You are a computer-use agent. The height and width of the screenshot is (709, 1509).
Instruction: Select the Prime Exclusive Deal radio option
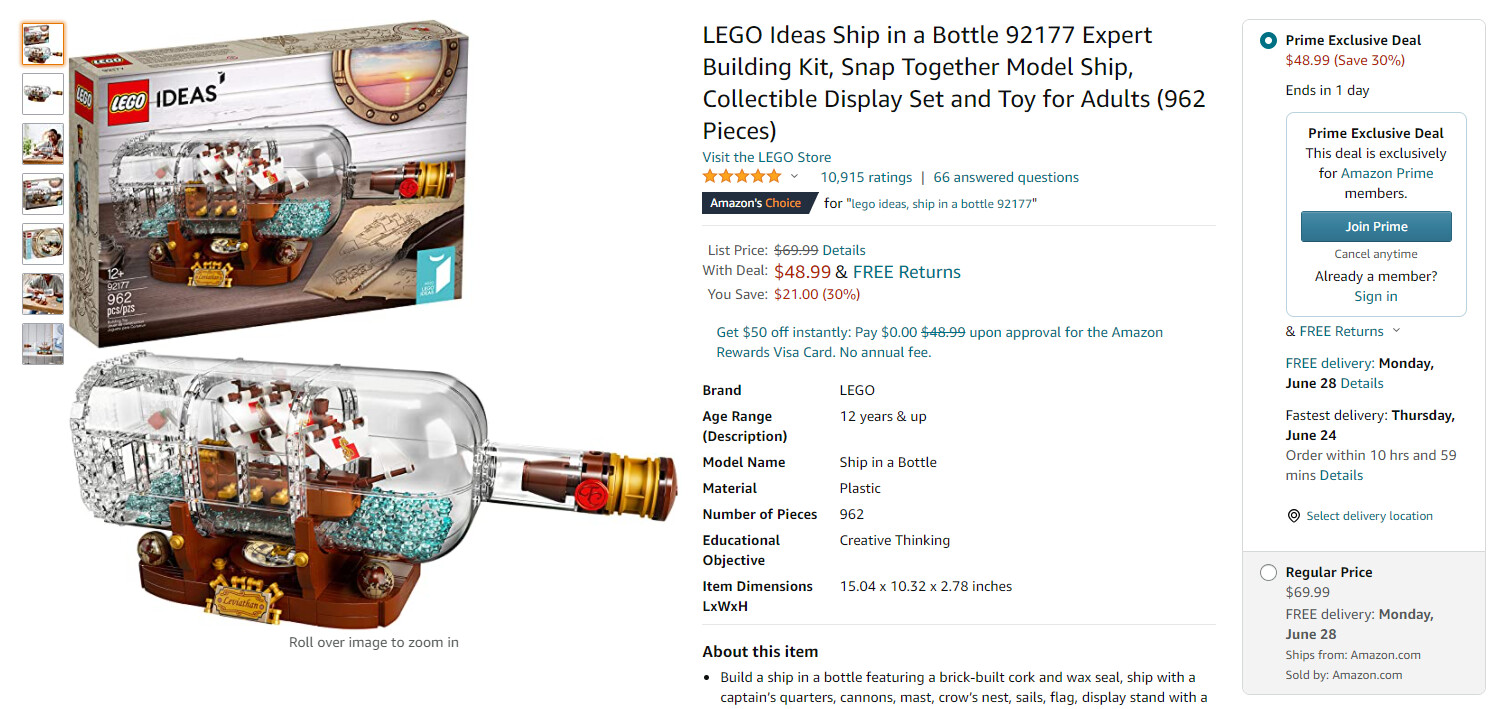point(1268,41)
